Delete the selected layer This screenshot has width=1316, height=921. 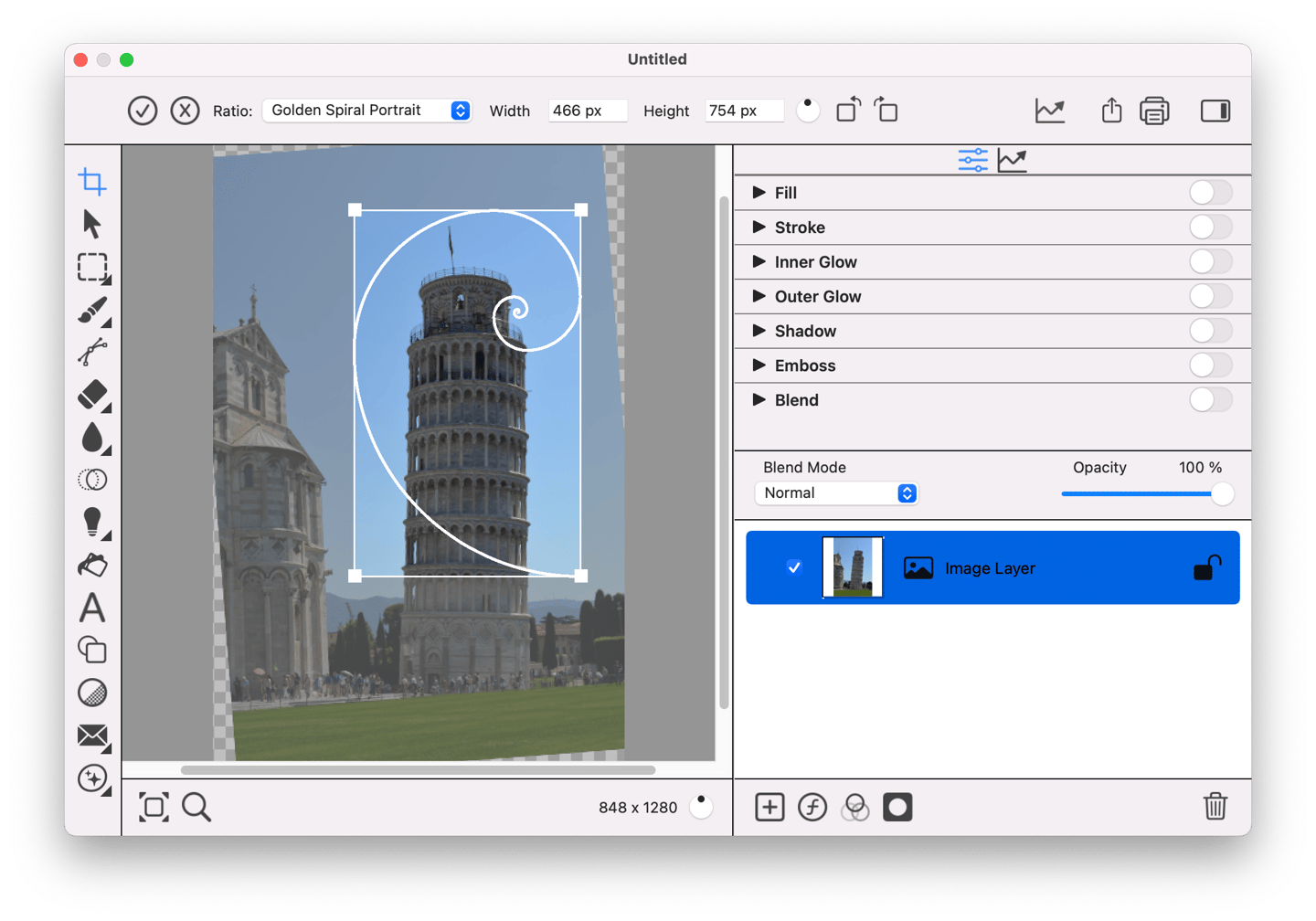coord(1215,806)
